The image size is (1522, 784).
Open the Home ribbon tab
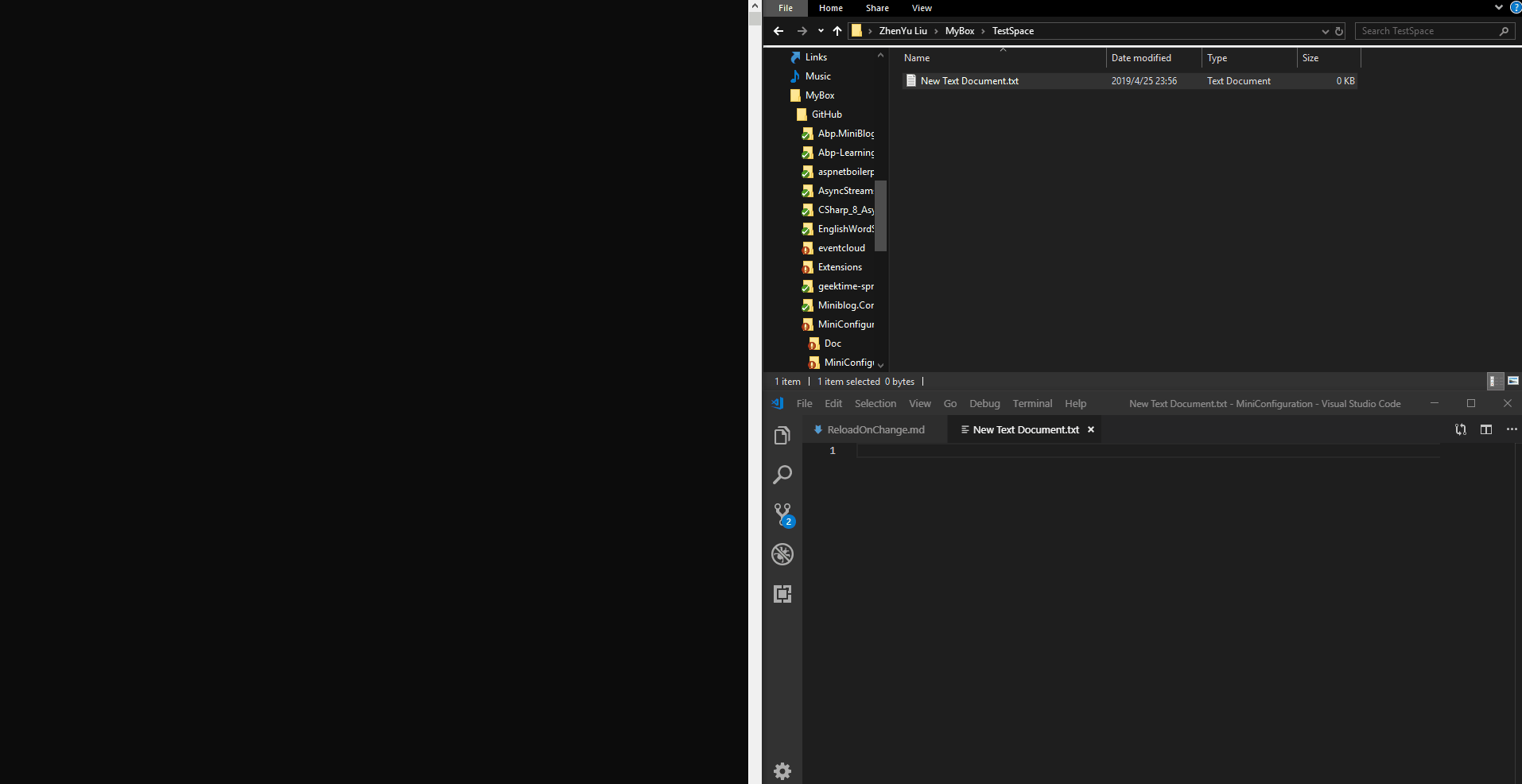coord(830,8)
